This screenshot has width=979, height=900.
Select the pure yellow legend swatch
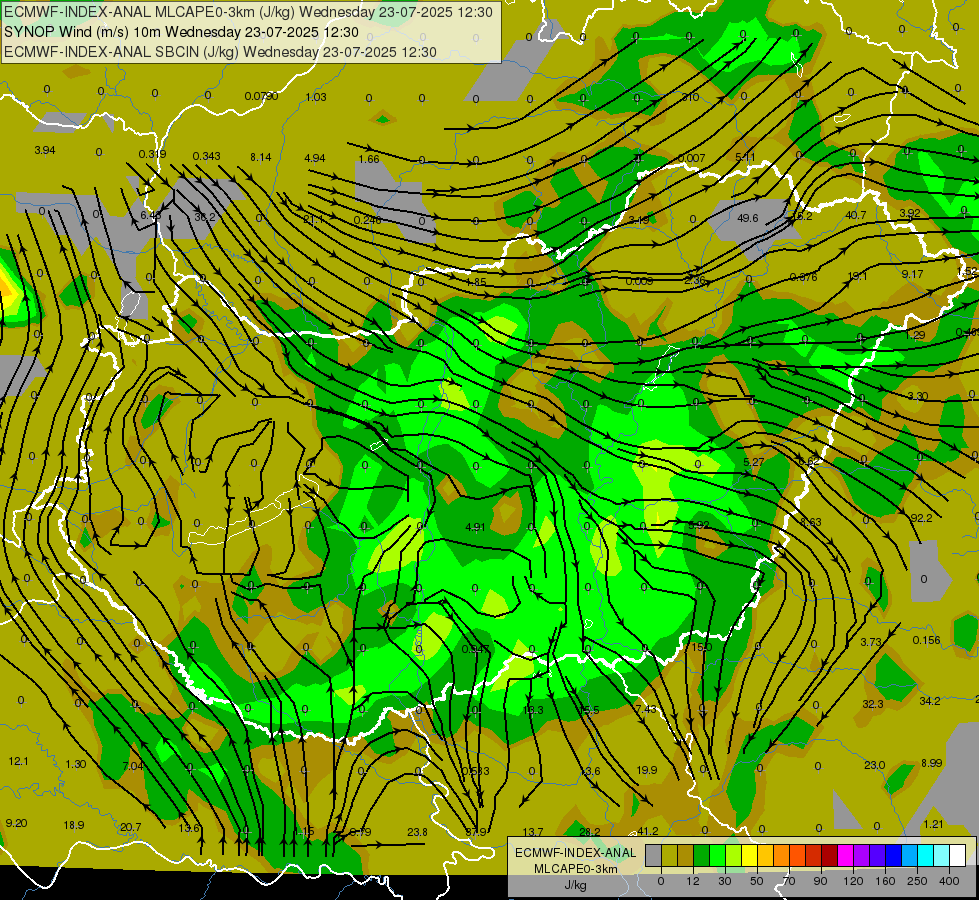point(750,855)
